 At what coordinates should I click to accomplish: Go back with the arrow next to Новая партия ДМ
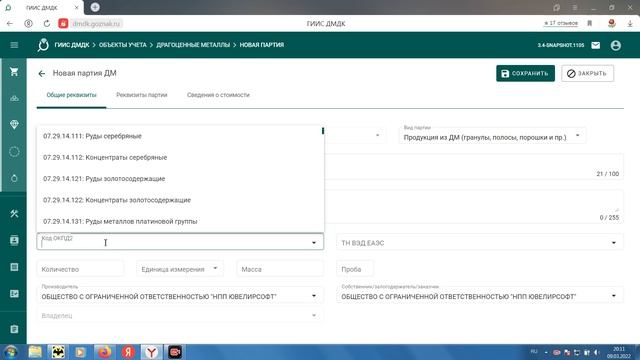click(42, 73)
